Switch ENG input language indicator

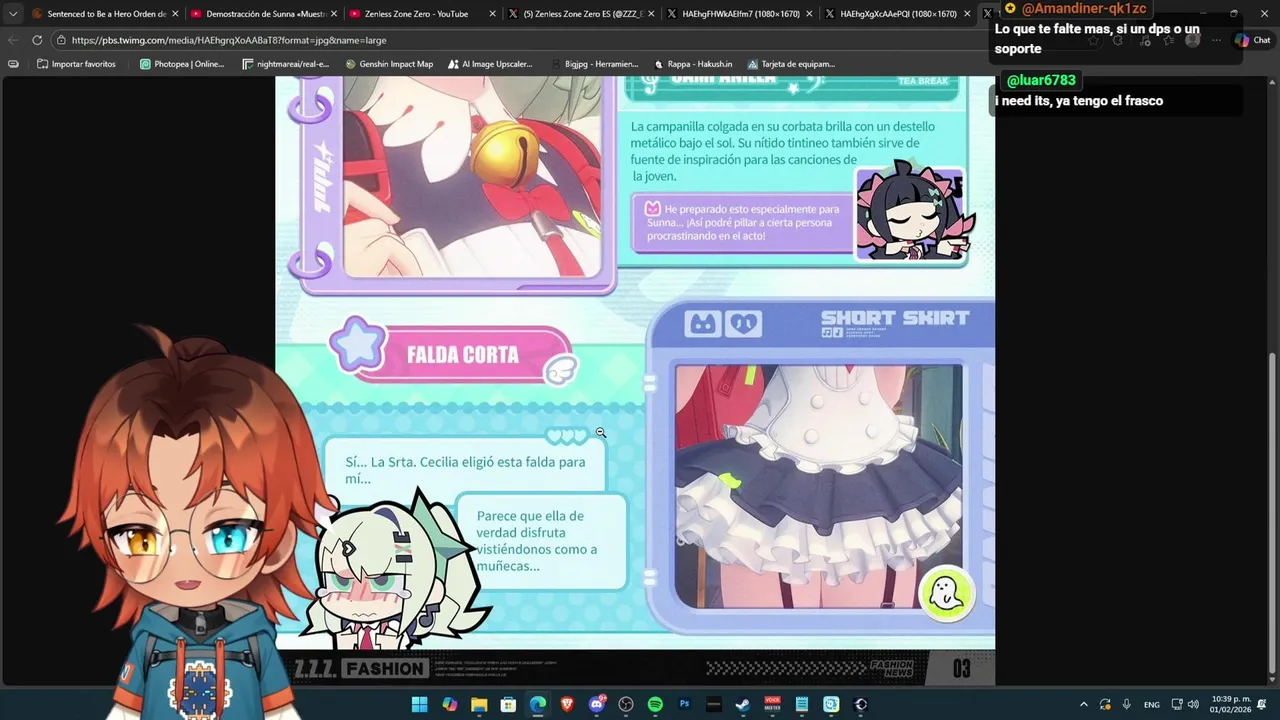tap(1152, 704)
